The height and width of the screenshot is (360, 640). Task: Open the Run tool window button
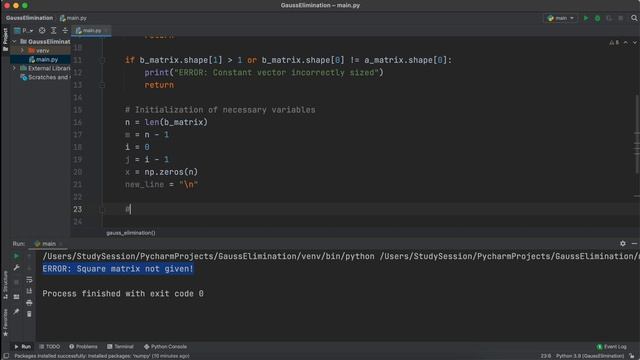[23, 347]
